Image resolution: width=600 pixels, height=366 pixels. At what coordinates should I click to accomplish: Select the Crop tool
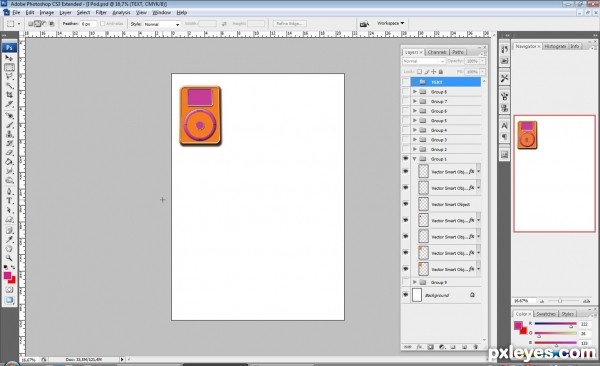(x=9, y=95)
